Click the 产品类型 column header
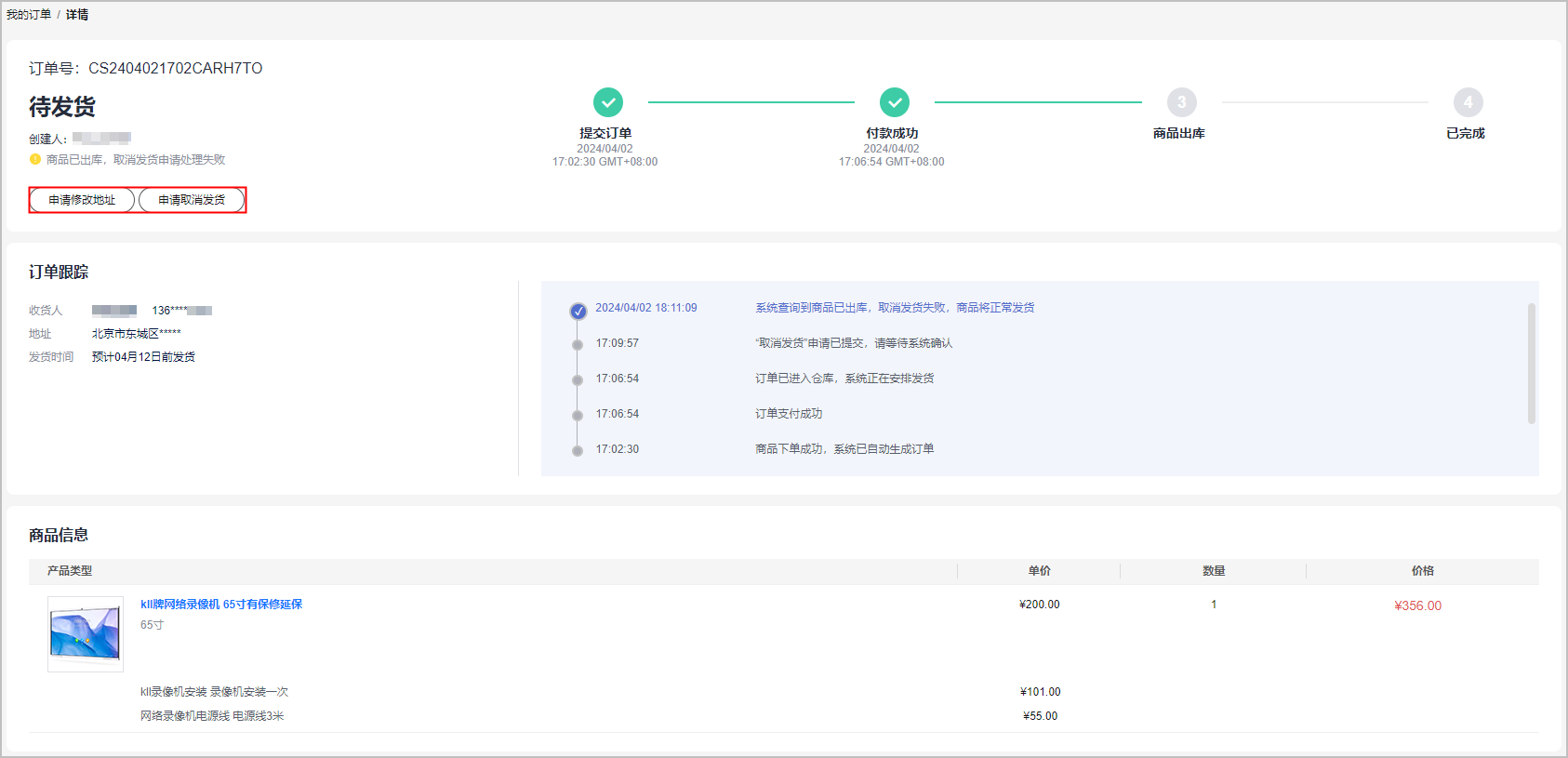 pyautogui.click(x=70, y=571)
